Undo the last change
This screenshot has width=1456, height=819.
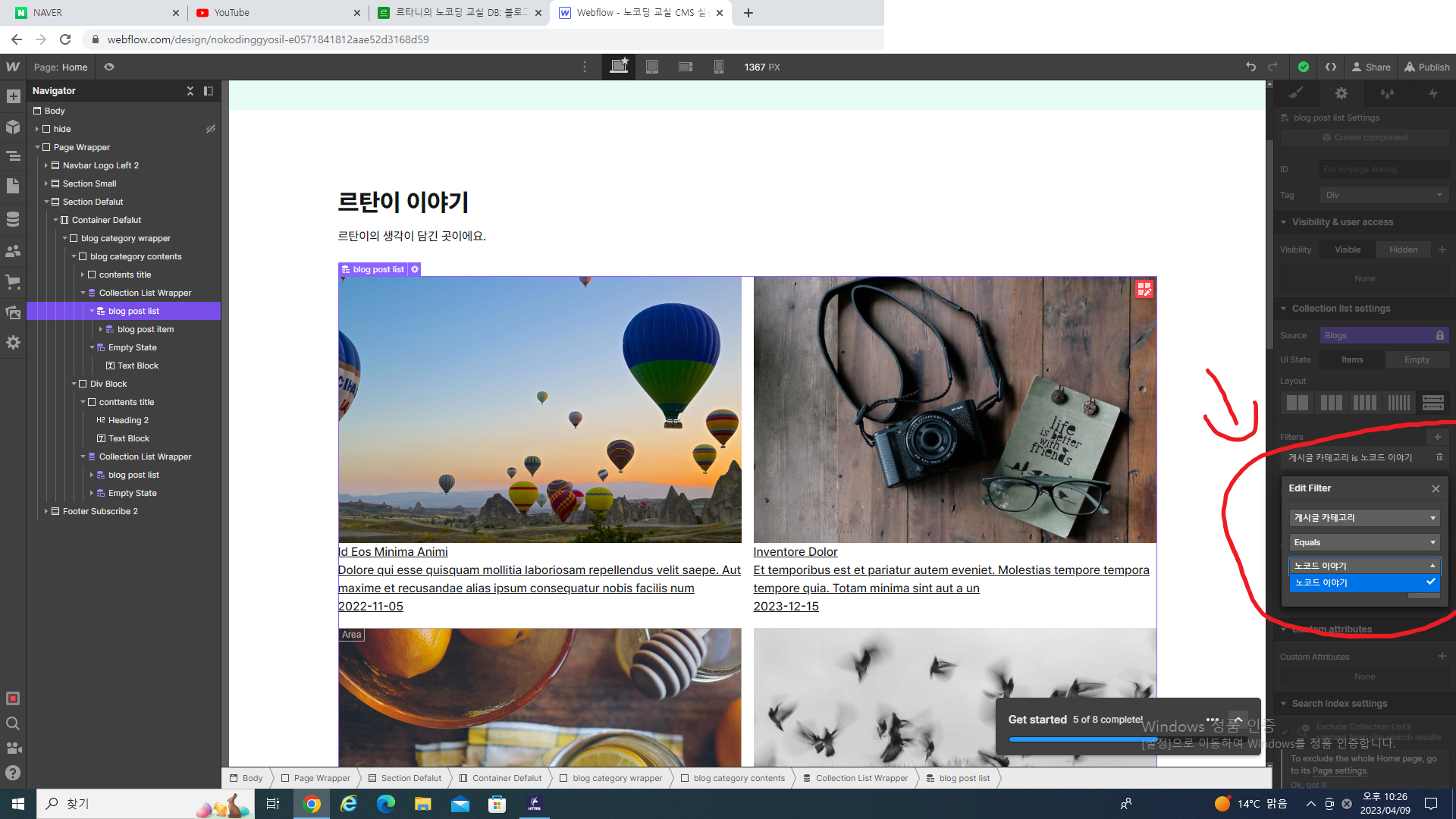click(x=1250, y=67)
